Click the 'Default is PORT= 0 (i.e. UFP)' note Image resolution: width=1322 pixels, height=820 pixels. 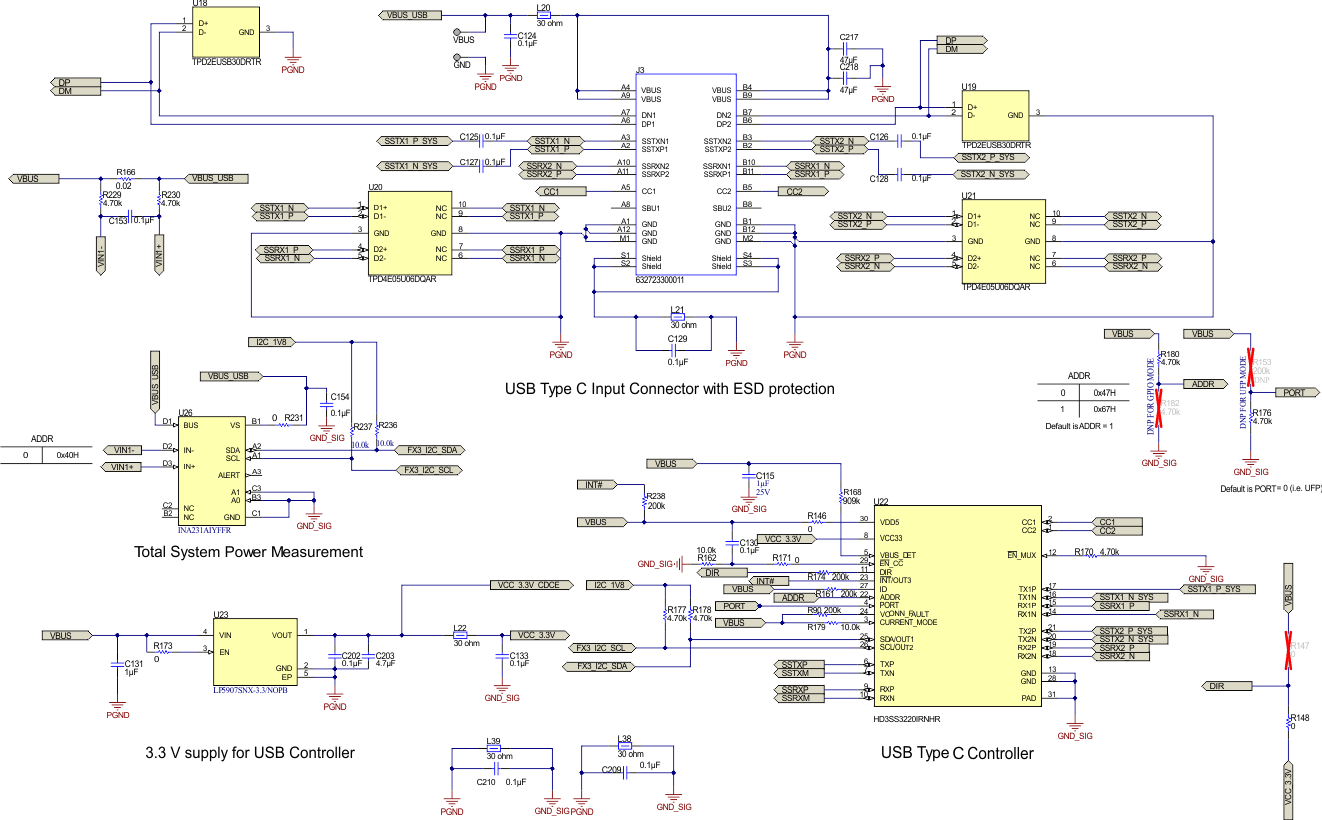click(1271, 489)
